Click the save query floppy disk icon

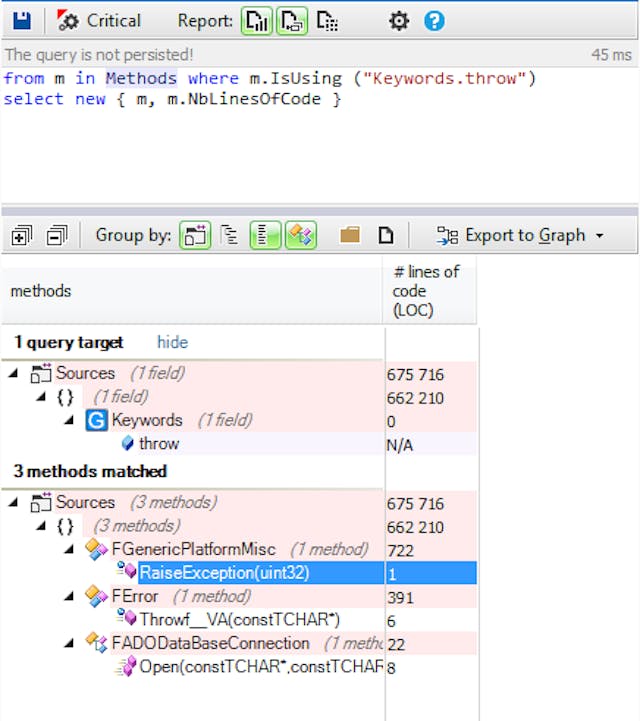coord(22,20)
